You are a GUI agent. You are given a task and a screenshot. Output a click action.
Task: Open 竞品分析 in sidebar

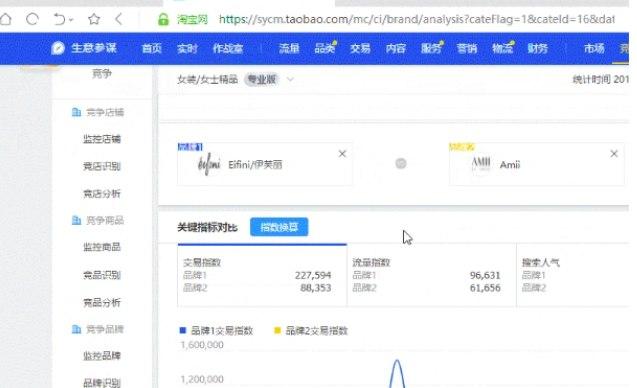(x=102, y=302)
